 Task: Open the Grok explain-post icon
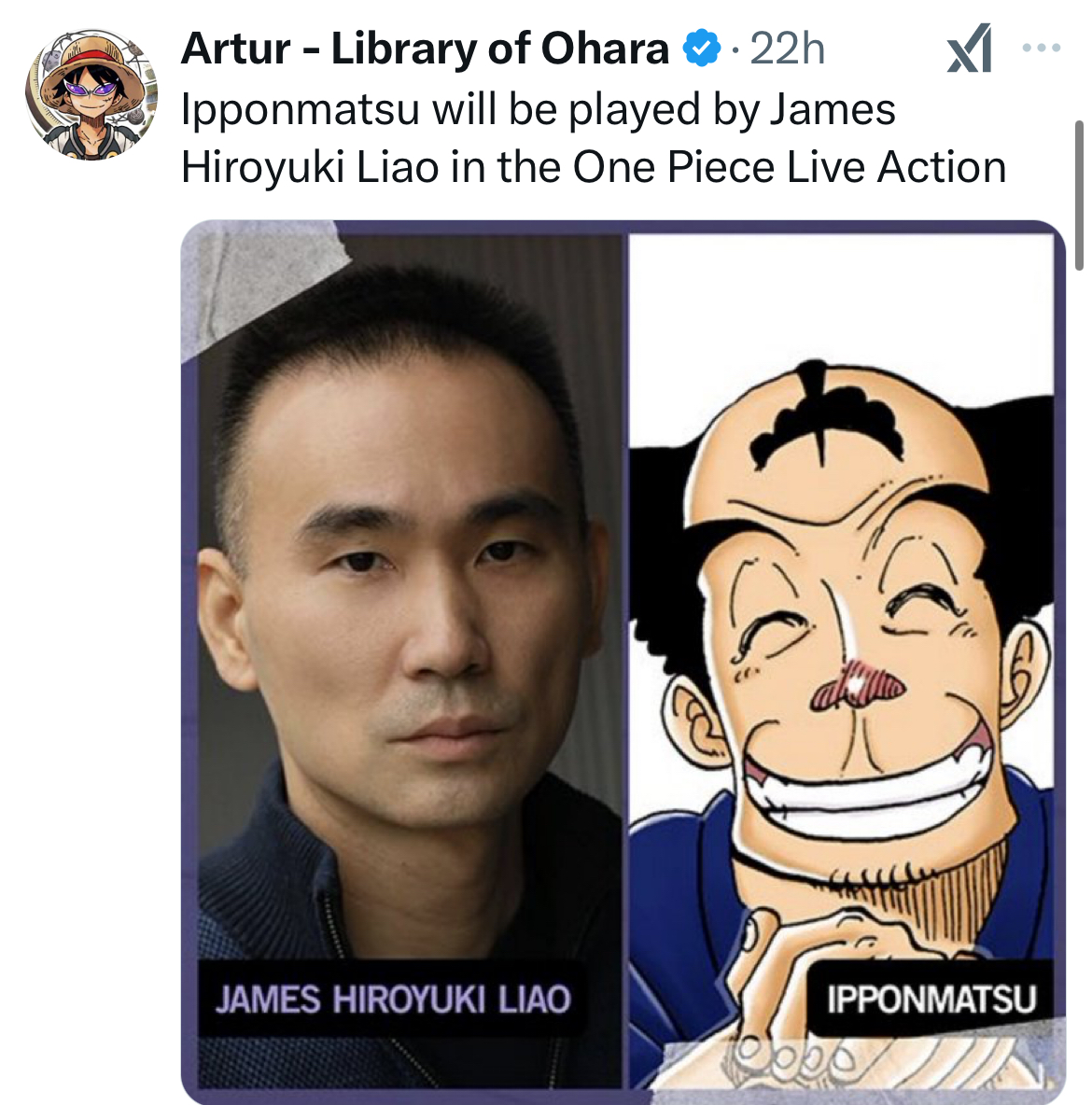click(x=970, y=48)
